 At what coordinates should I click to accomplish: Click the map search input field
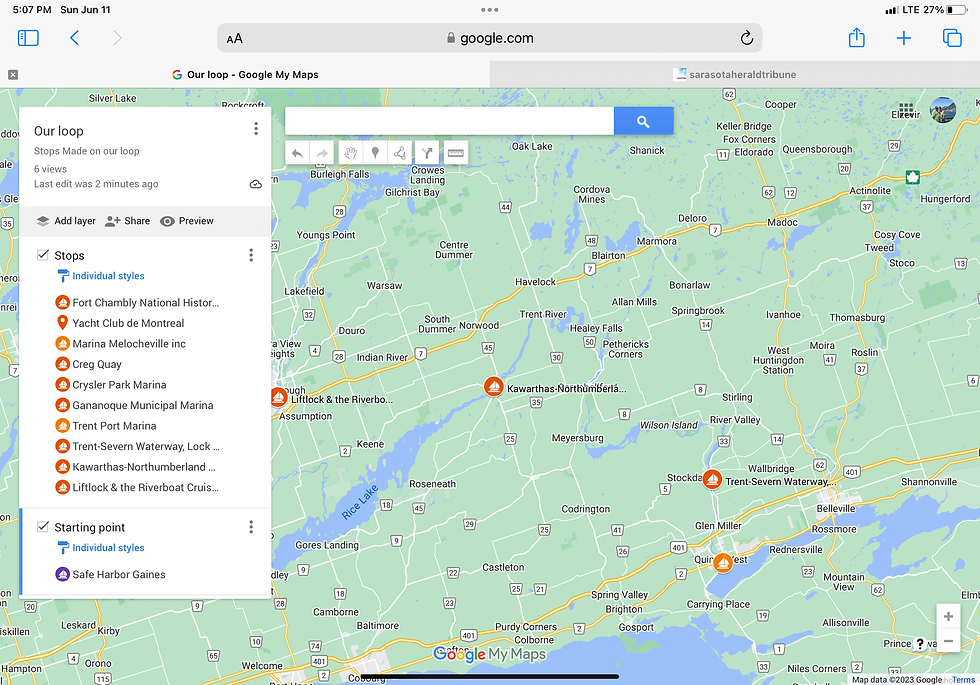click(x=449, y=121)
